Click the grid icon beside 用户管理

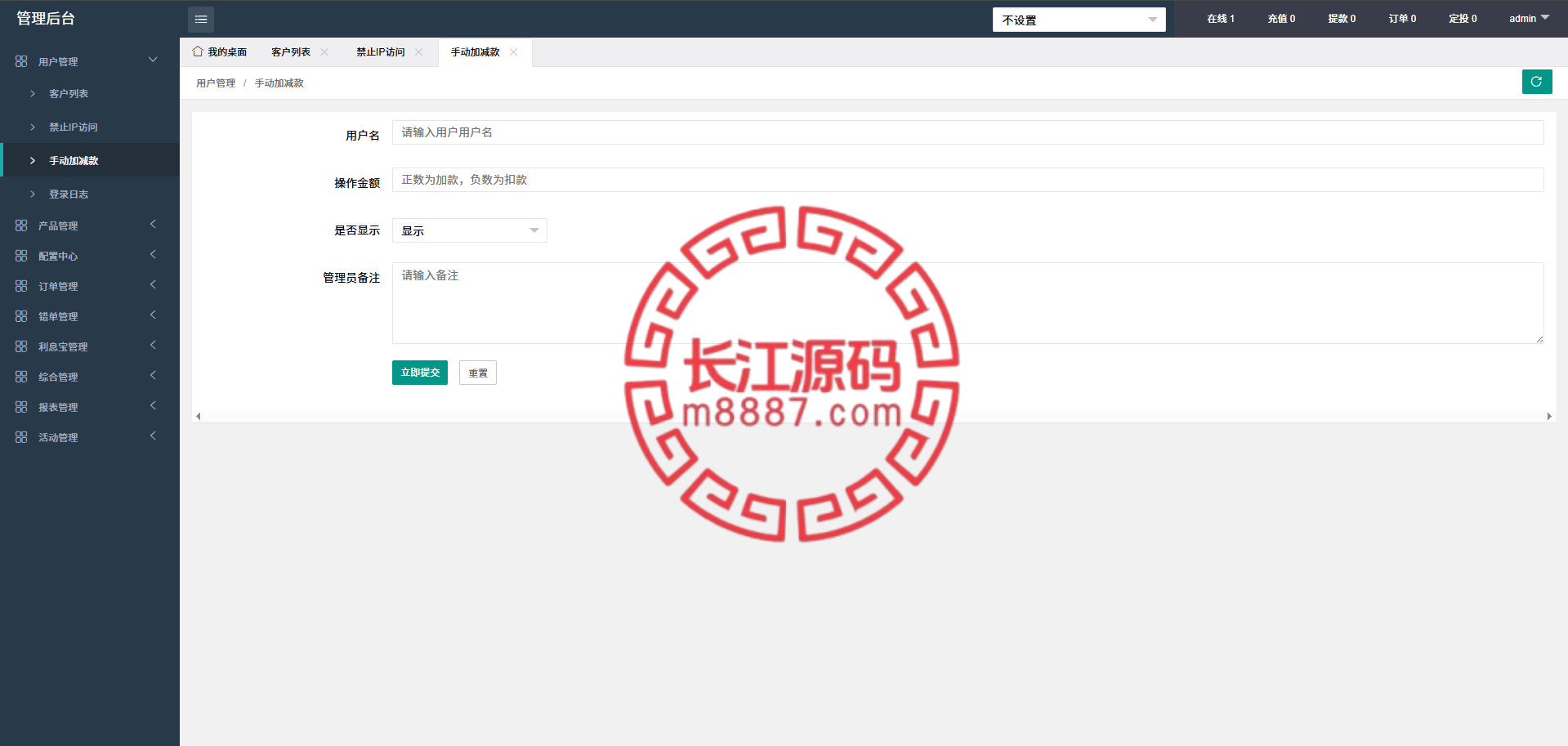21,61
